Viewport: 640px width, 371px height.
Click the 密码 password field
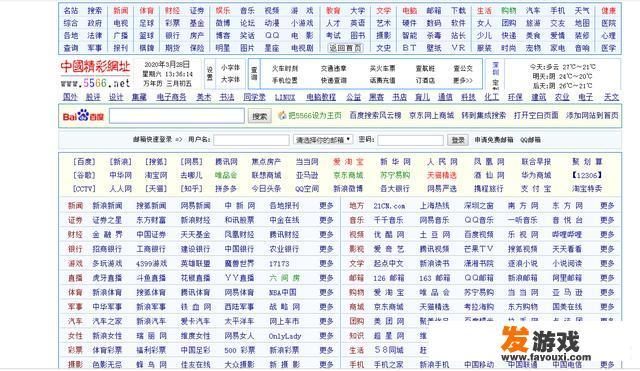[410, 140]
